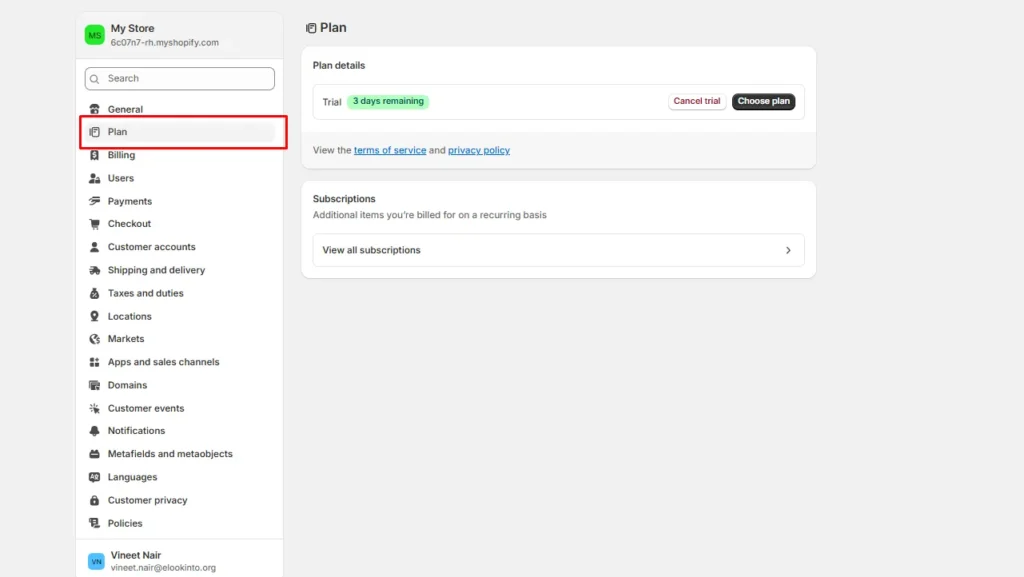This screenshot has width=1024, height=577.
Task: Click the Checkout cart icon
Action: point(94,224)
